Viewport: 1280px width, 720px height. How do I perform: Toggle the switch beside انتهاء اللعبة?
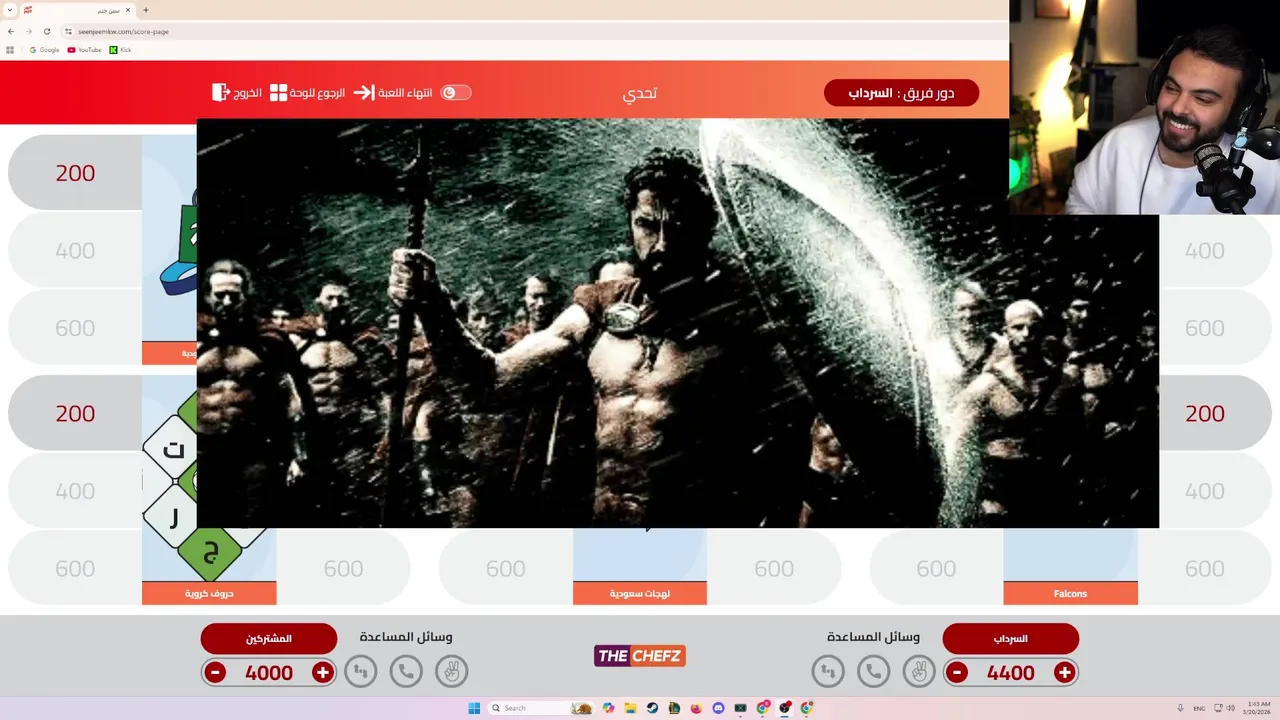[456, 92]
